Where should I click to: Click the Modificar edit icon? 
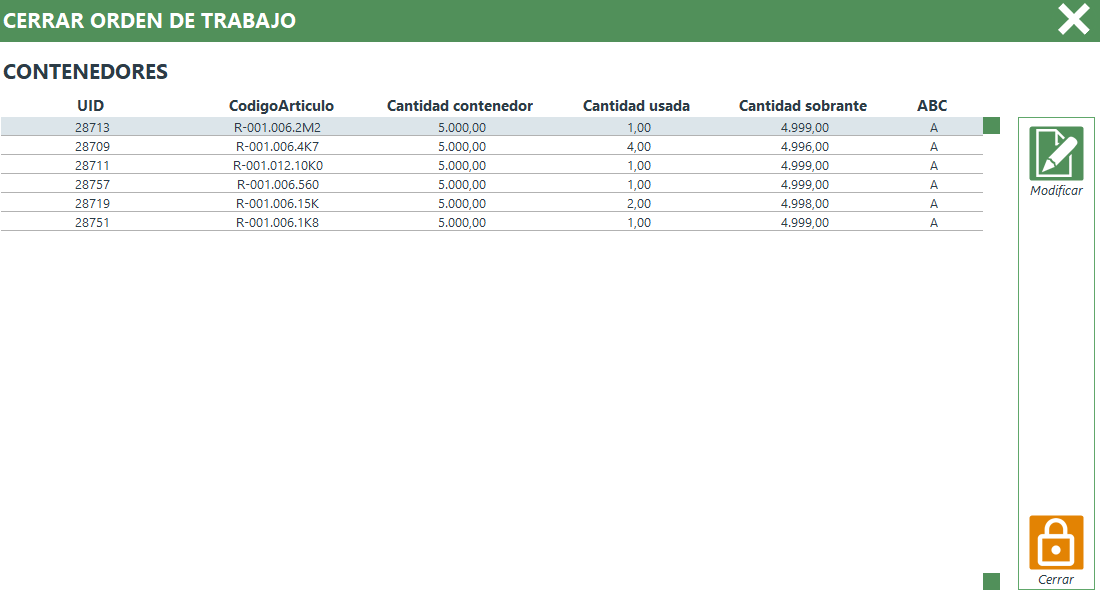[1056, 153]
